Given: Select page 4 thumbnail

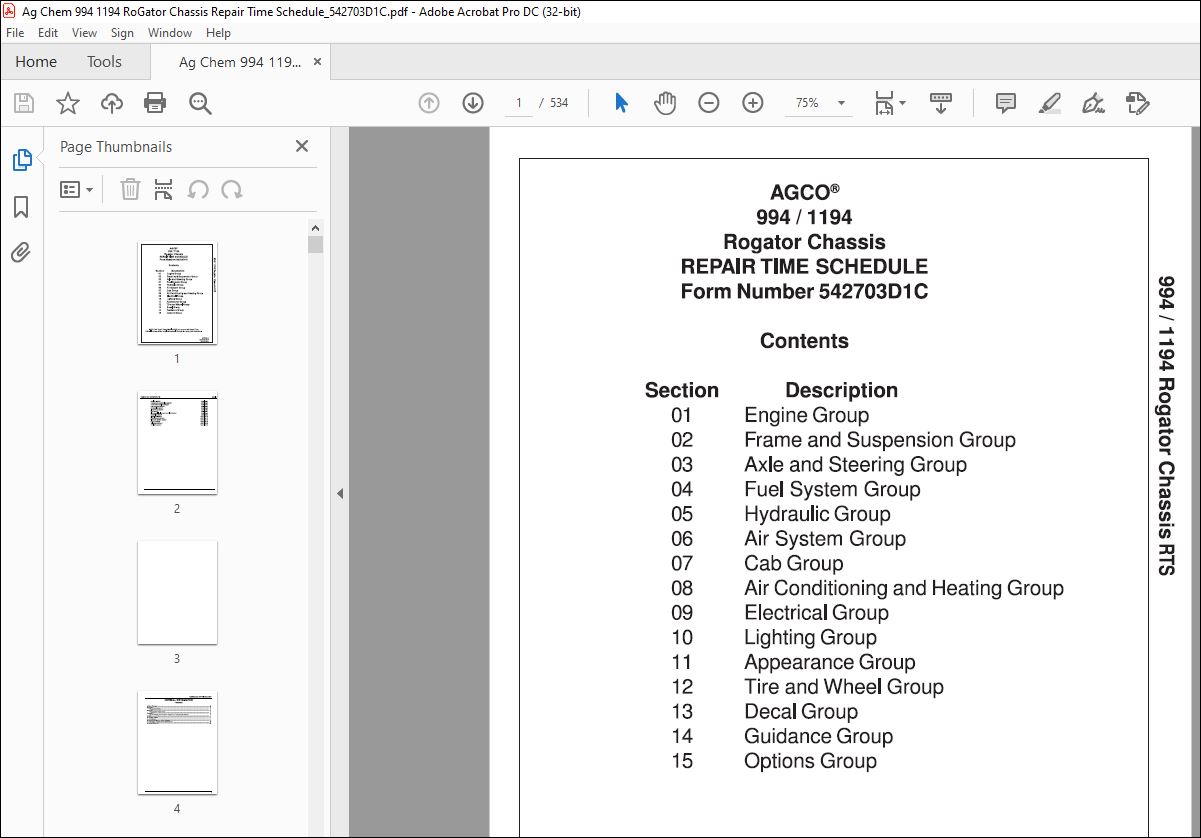Looking at the screenshot, I should tap(177, 743).
